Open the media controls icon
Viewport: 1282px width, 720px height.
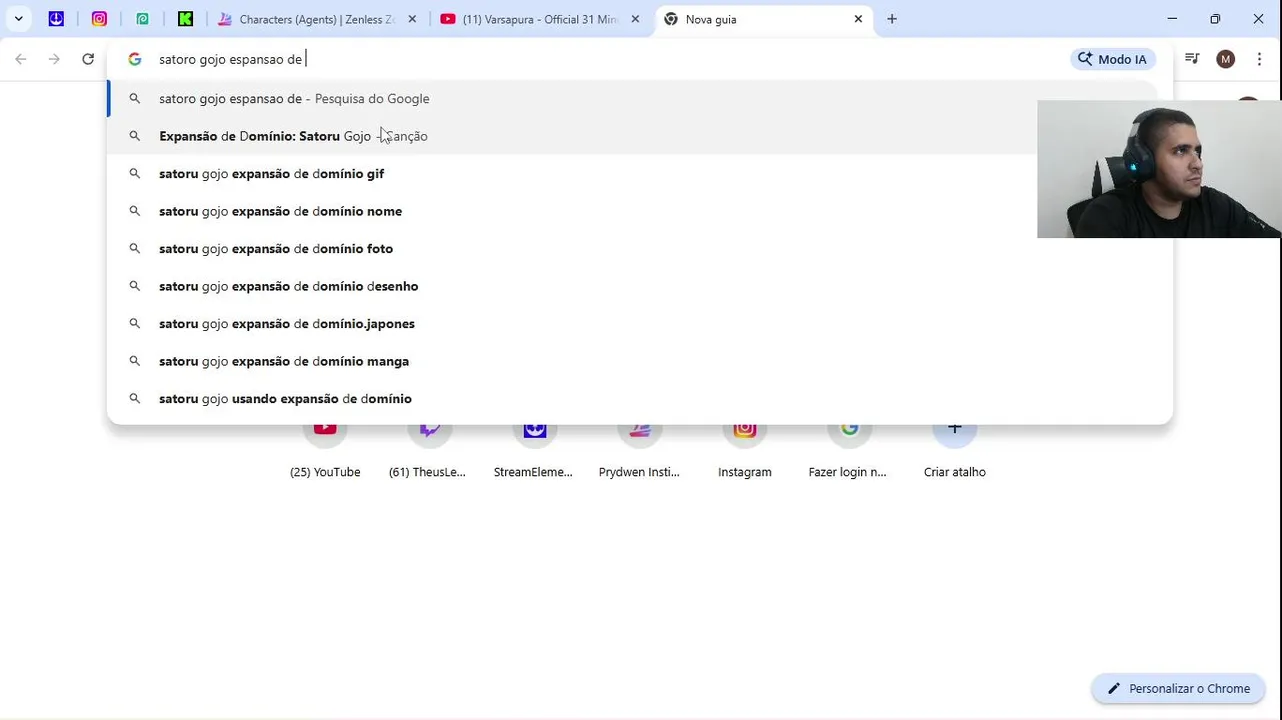1192,59
